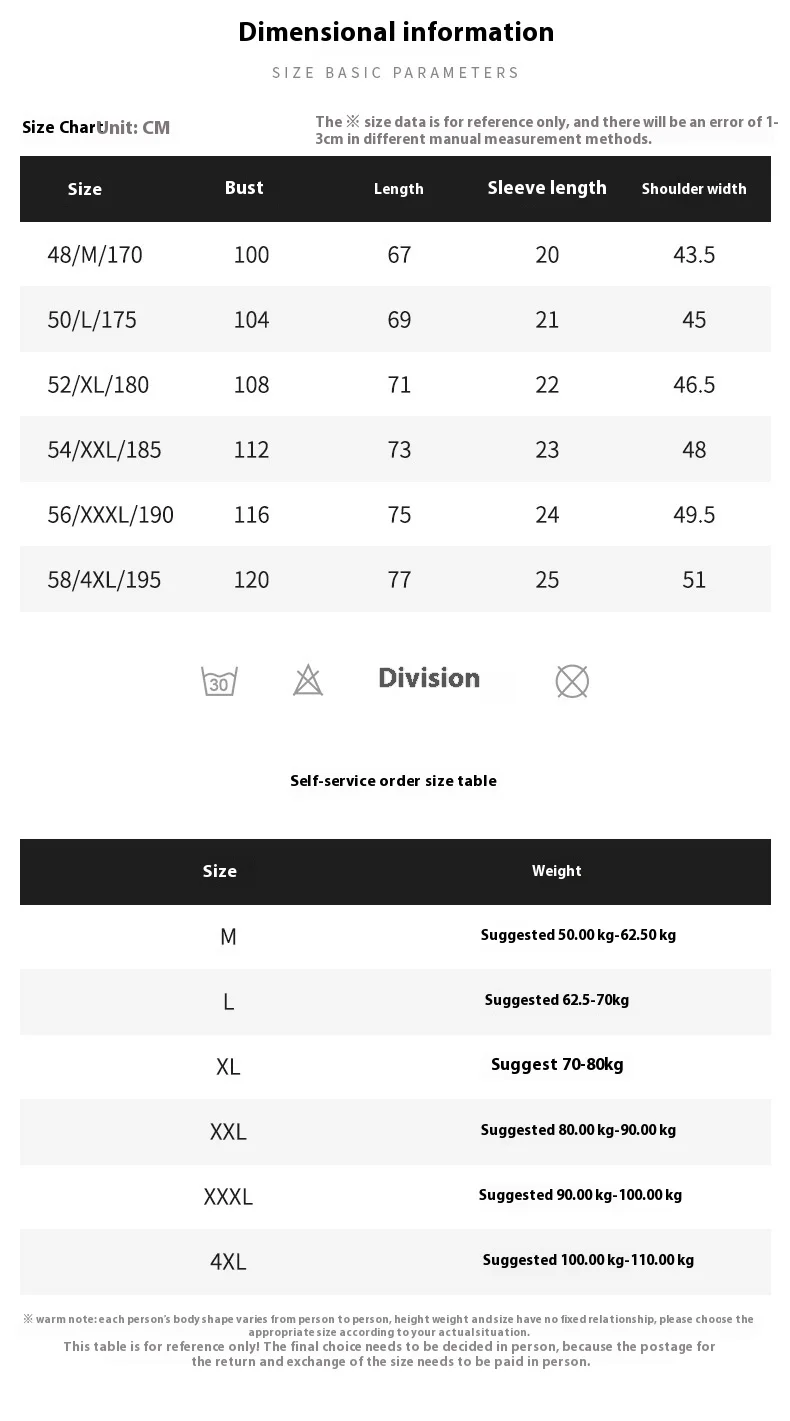Select the Bust column header

[244, 188]
